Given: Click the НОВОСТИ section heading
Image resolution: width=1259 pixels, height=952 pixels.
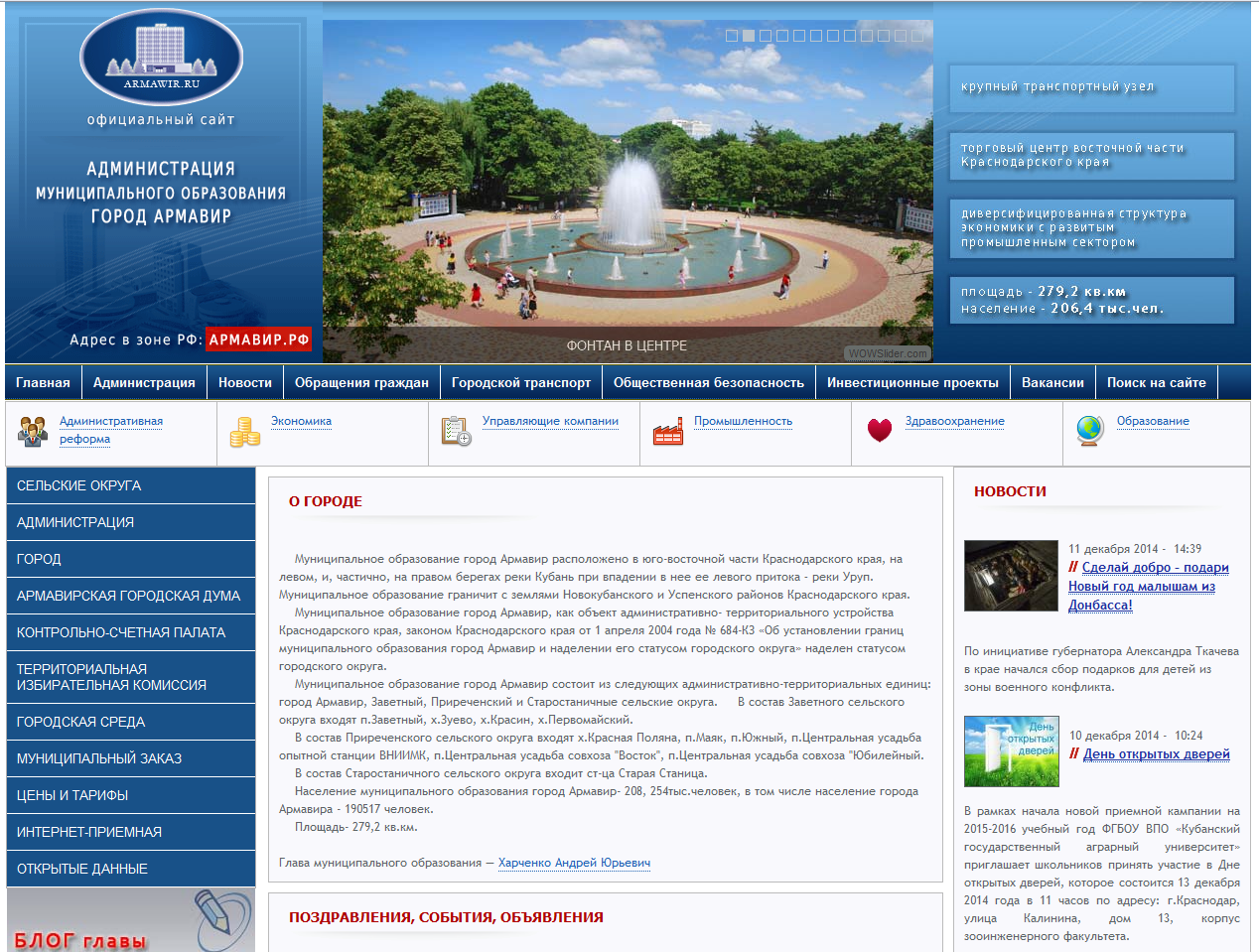Looking at the screenshot, I should click(x=1010, y=491).
